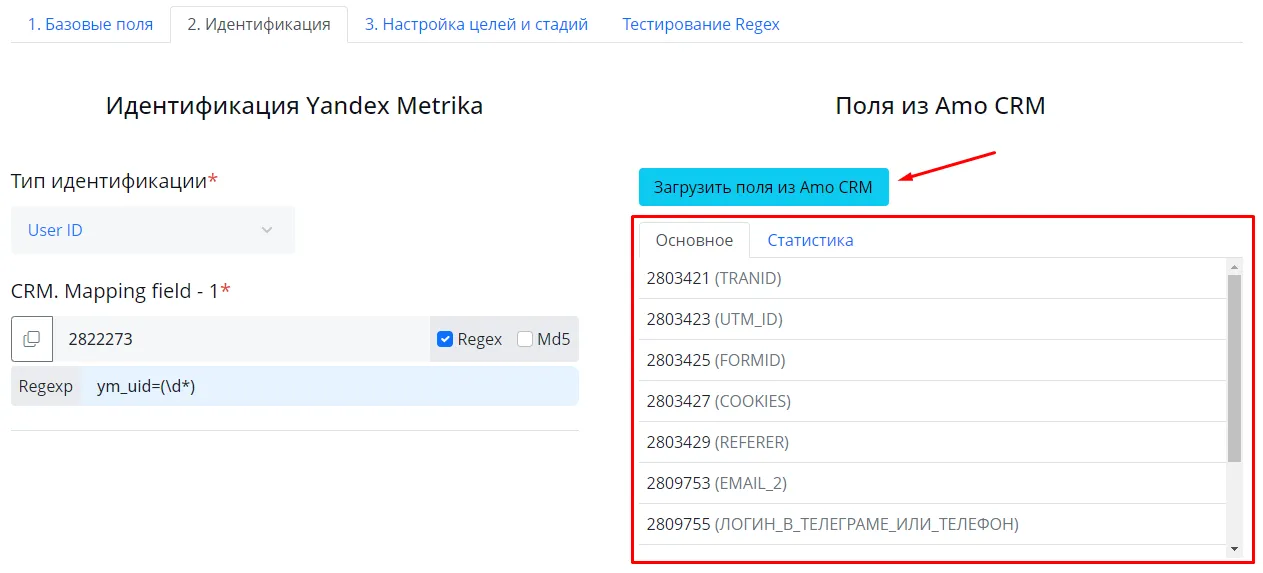This screenshot has height=573, width=1263.
Task: Click 'Загрузить поля из Amo CRM' button
Action: click(x=764, y=187)
